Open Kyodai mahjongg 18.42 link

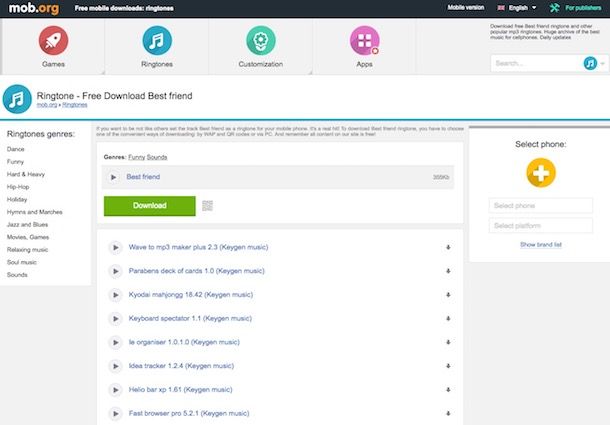191,295
